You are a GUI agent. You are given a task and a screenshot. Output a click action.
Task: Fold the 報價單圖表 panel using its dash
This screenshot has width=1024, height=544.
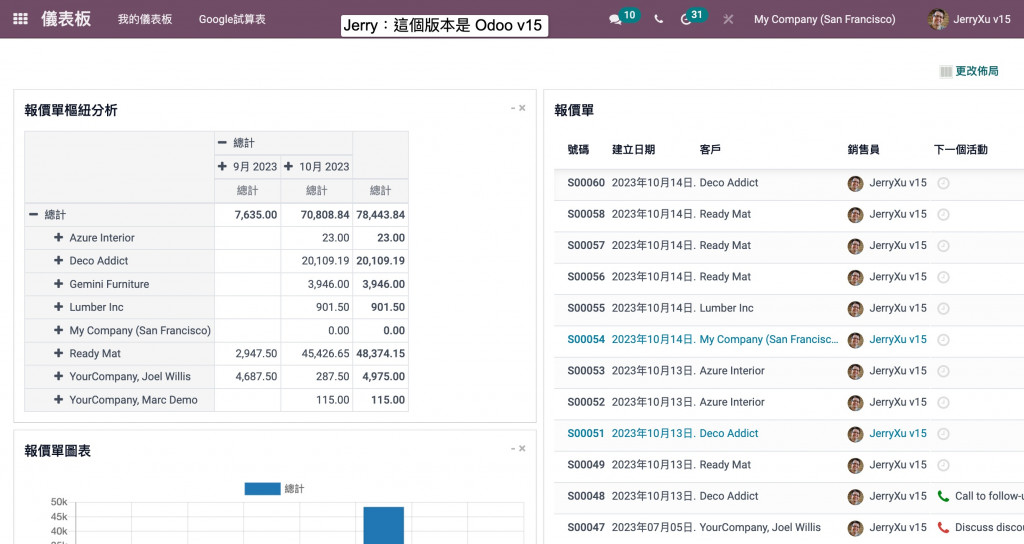(x=513, y=448)
